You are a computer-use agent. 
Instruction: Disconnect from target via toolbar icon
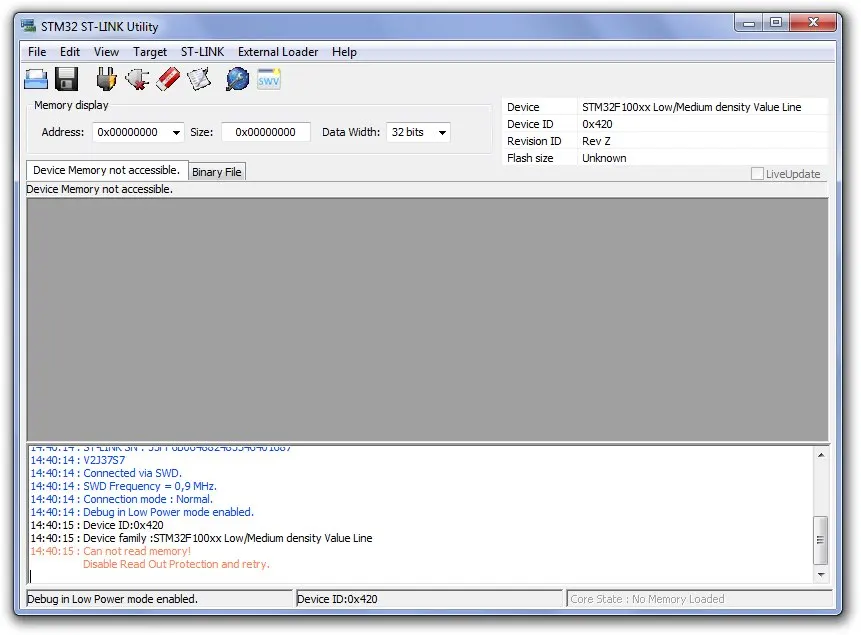[x=137, y=79]
